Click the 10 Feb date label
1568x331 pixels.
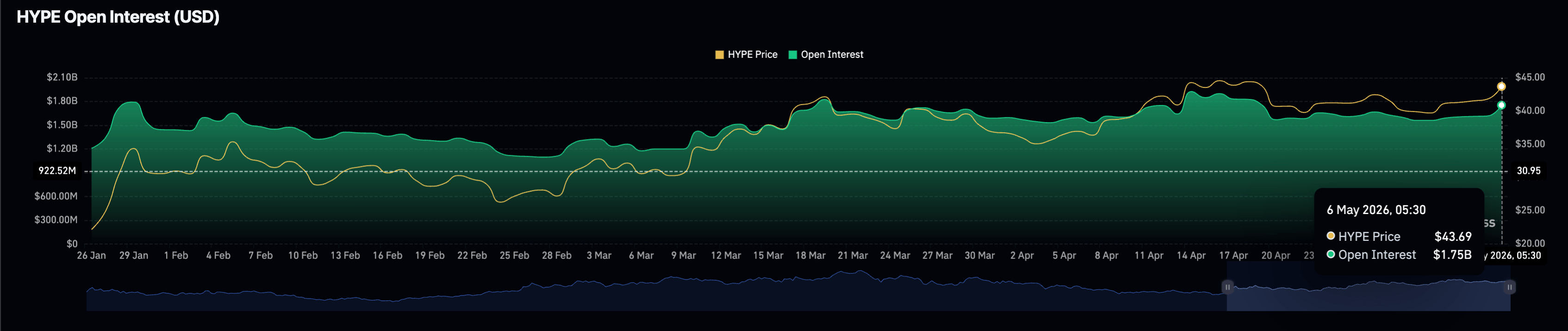click(x=303, y=256)
